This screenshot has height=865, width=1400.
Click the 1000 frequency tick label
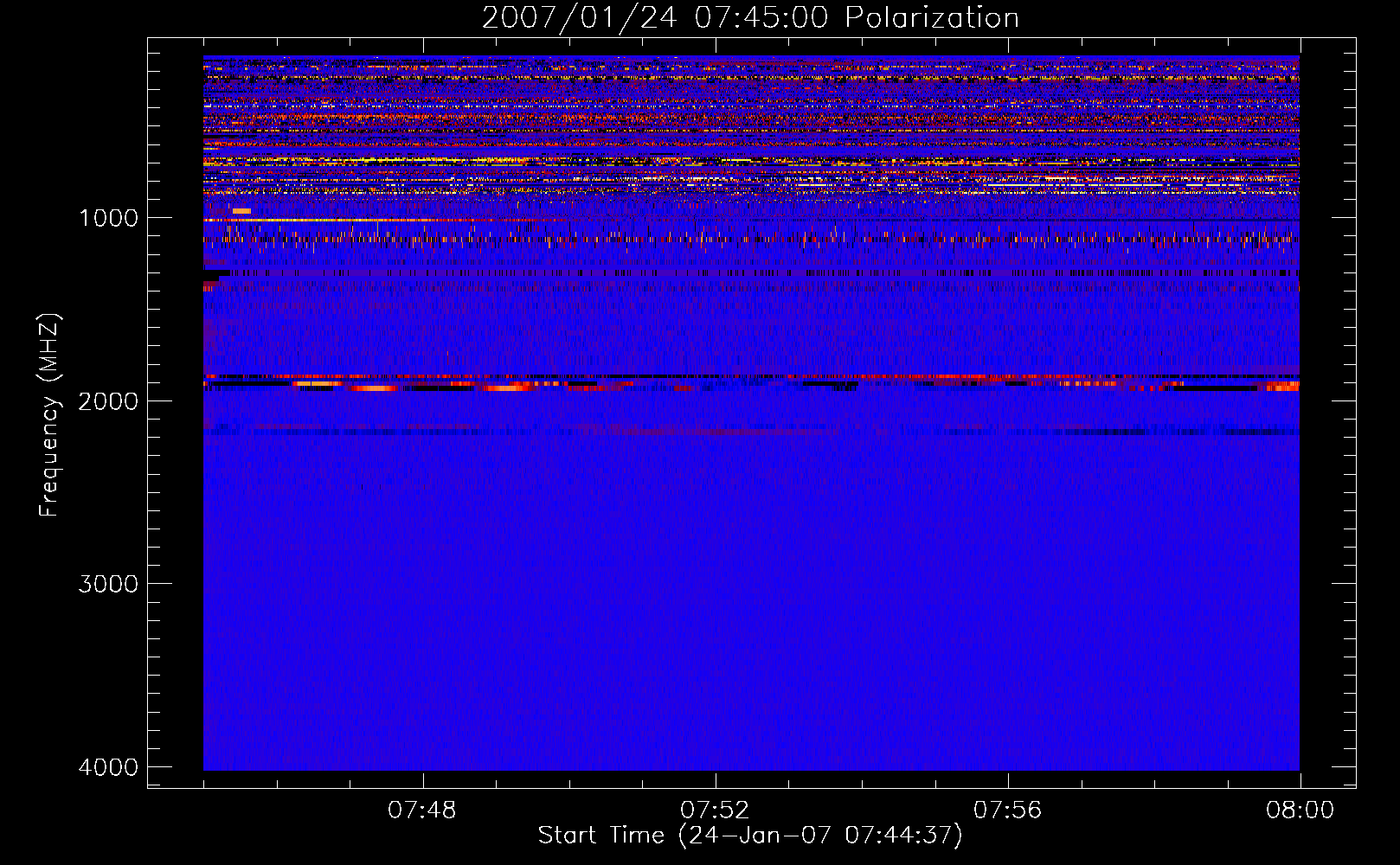(109, 218)
